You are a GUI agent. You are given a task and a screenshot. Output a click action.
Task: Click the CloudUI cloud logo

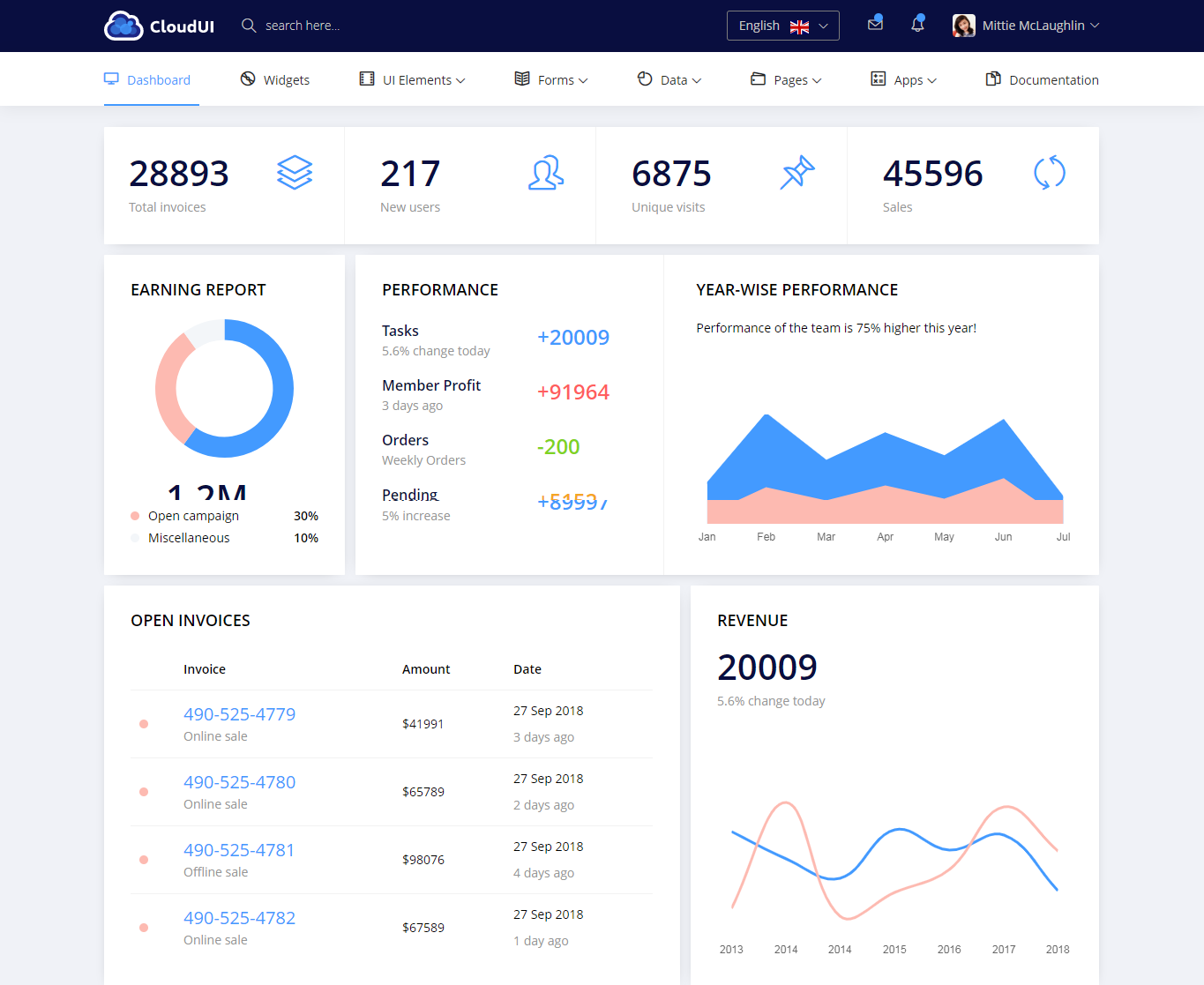pyautogui.click(x=123, y=26)
